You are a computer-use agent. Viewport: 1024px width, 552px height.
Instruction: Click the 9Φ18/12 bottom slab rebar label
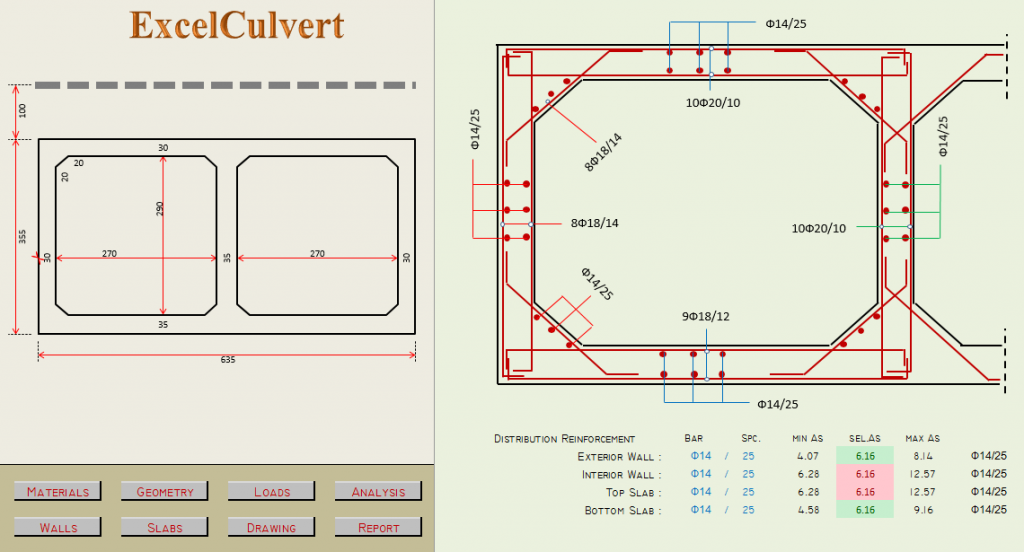706,316
